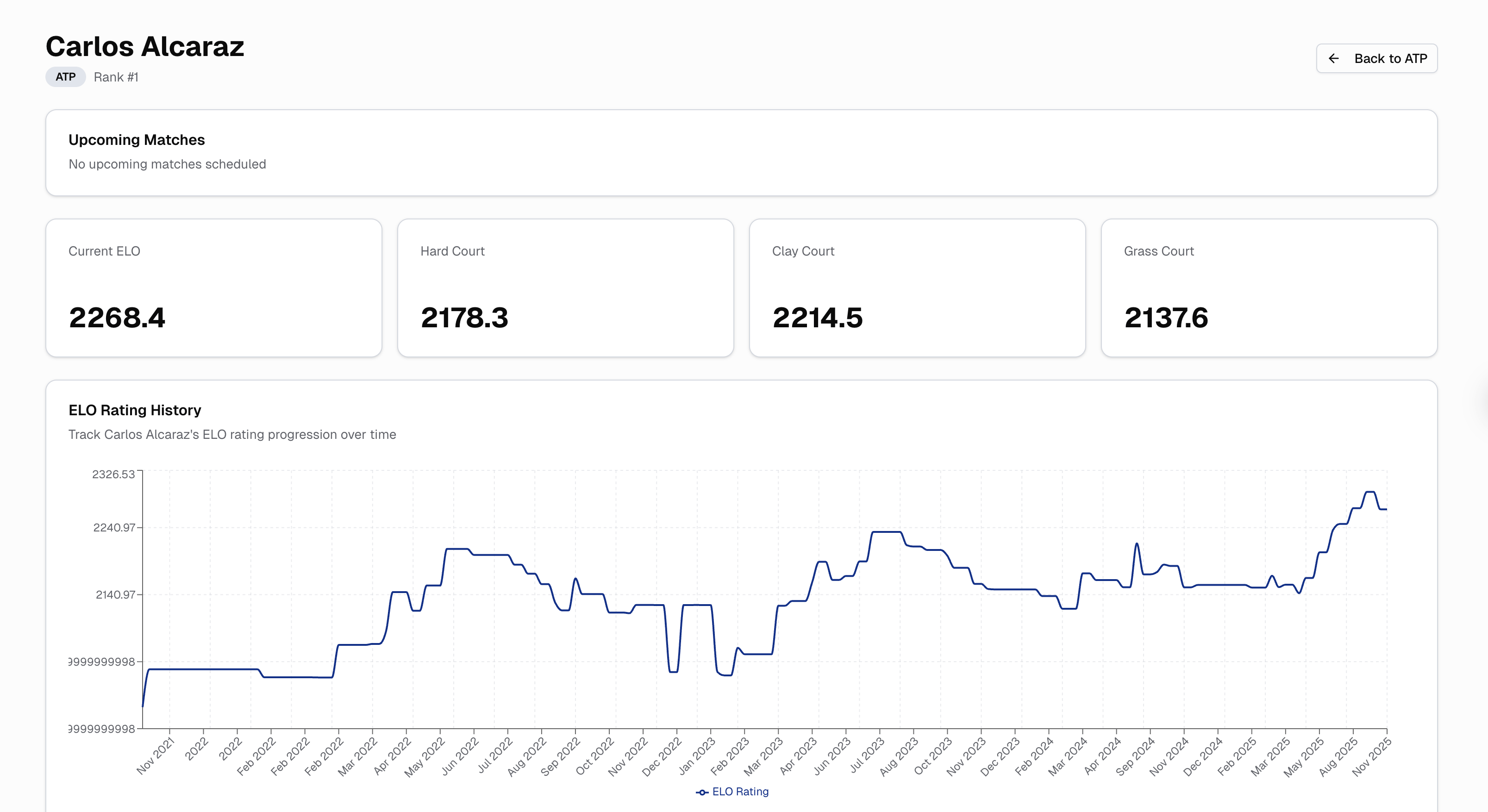
Task: Click the ELO Rating History title
Action: coord(135,410)
